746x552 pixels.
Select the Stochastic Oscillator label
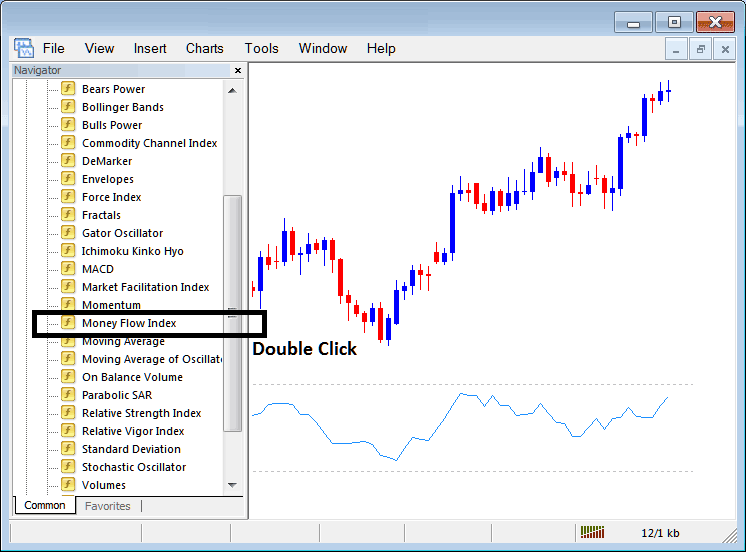tap(134, 467)
